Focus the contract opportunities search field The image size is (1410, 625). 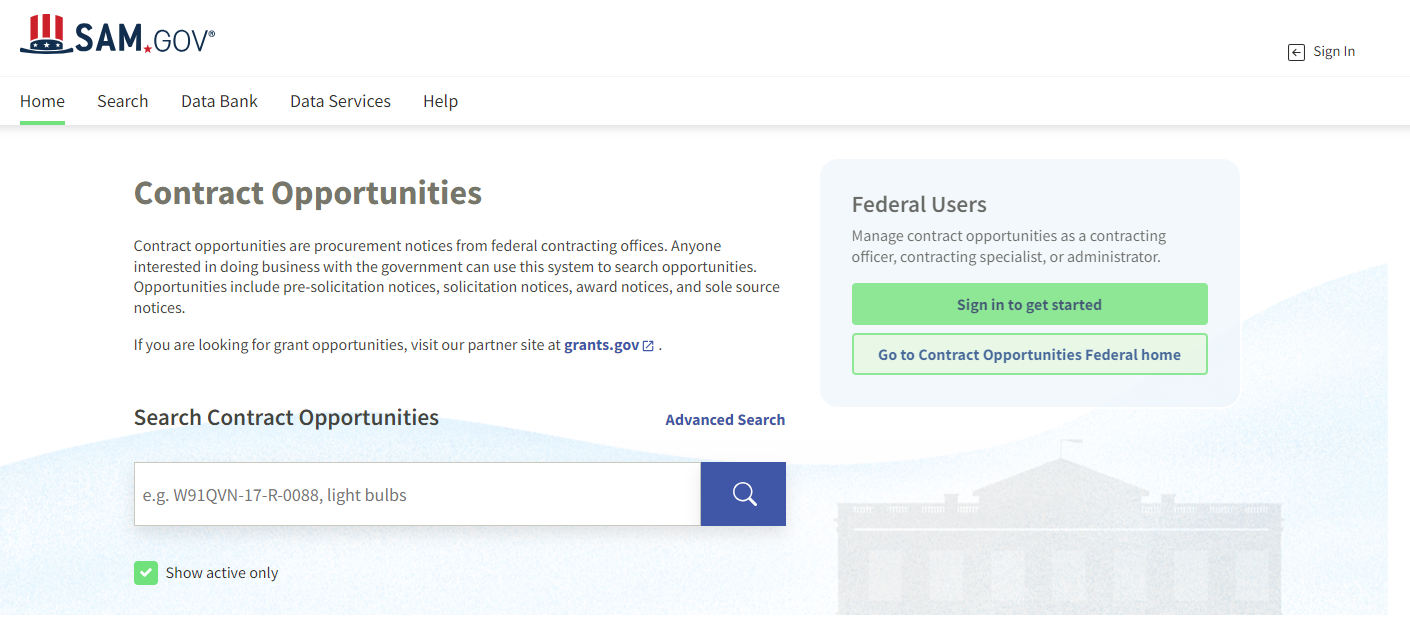[417, 494]
